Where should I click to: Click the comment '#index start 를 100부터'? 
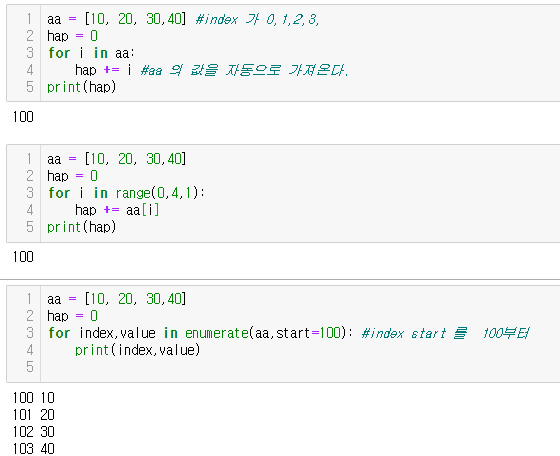click(446, 333)
